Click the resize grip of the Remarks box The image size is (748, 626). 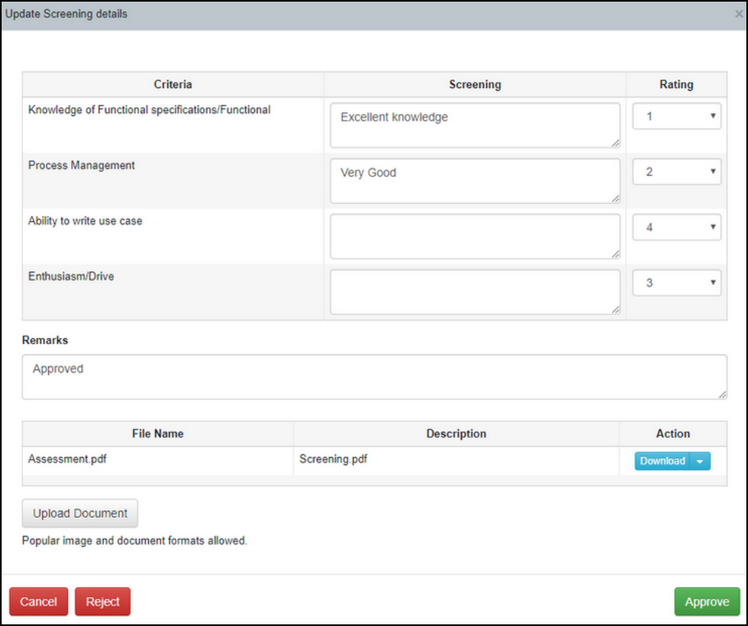point(722,395)
